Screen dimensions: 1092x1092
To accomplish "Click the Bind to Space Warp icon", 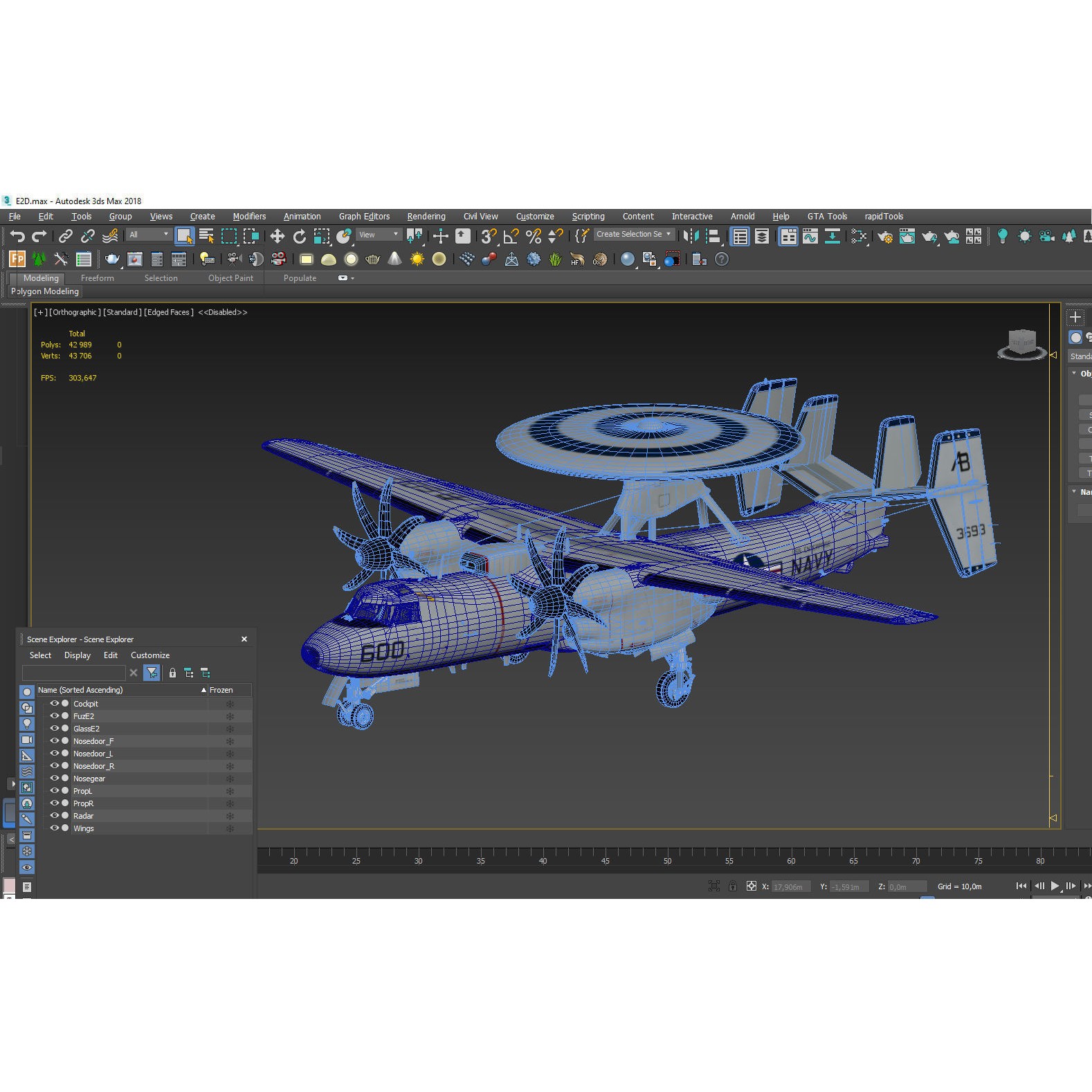I will tap(109, 237).
